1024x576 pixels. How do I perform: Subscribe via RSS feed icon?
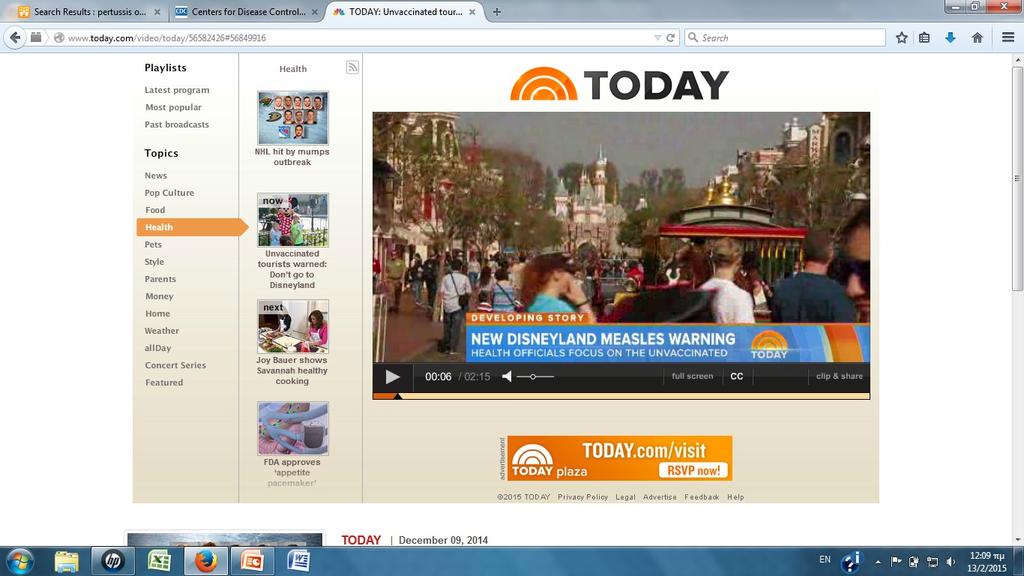pos(352,67)
